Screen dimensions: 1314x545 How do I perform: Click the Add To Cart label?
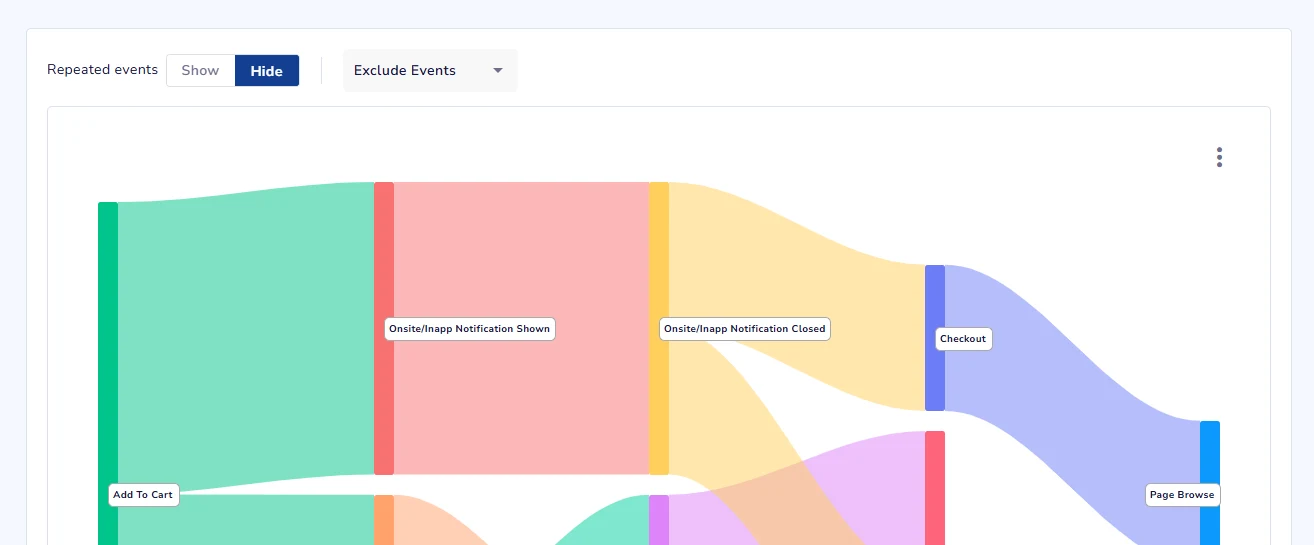pos(143,495)
